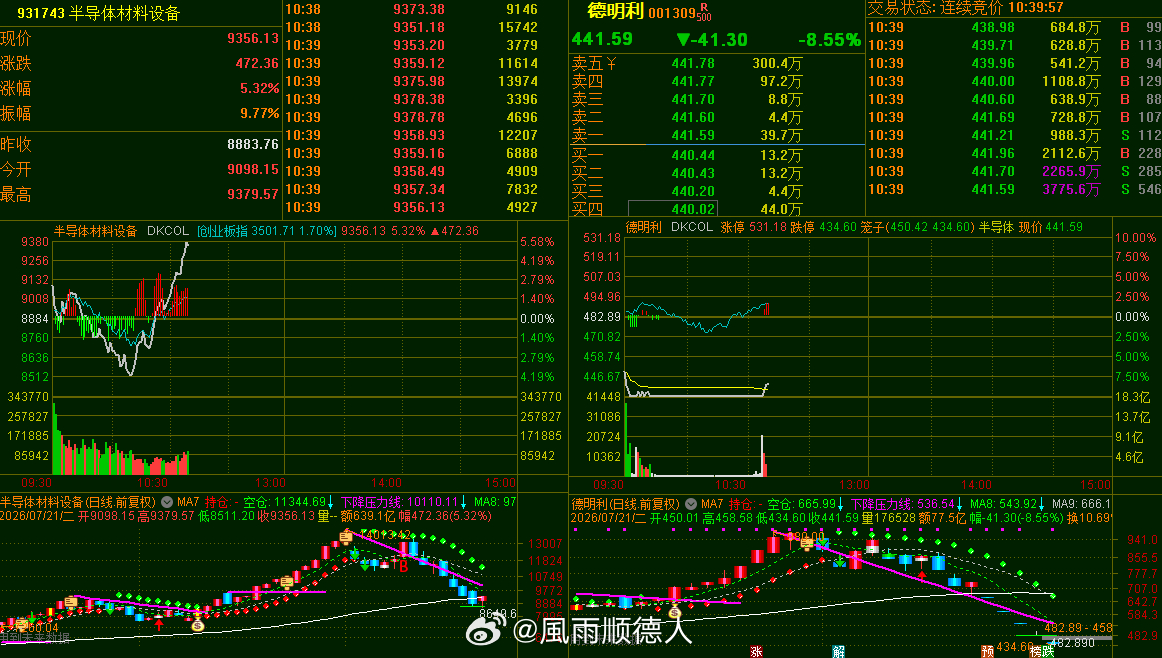Screen dimensions: 1162x658
Task: Click red up-arrow signal in 半导体材料设备 daily chart
Action: tap(159, 624)
